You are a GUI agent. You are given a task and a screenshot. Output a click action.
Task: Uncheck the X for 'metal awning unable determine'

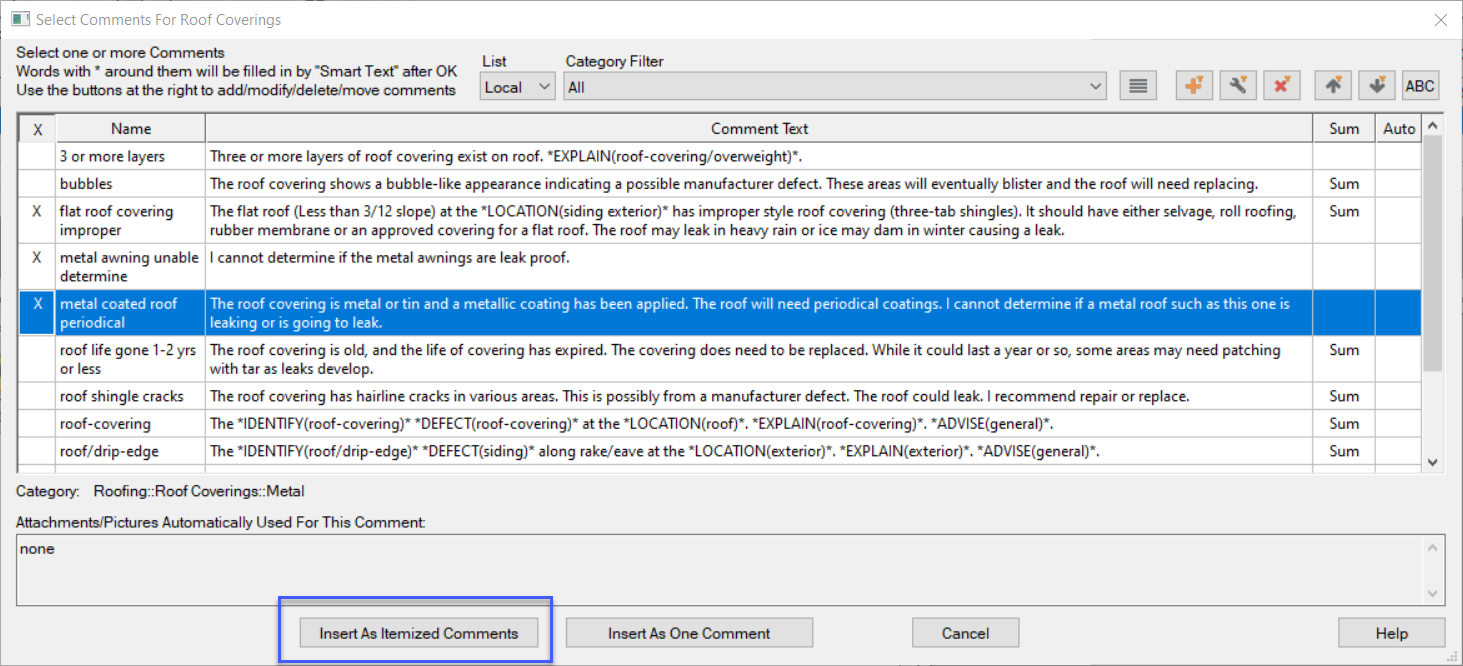[37, 258]
